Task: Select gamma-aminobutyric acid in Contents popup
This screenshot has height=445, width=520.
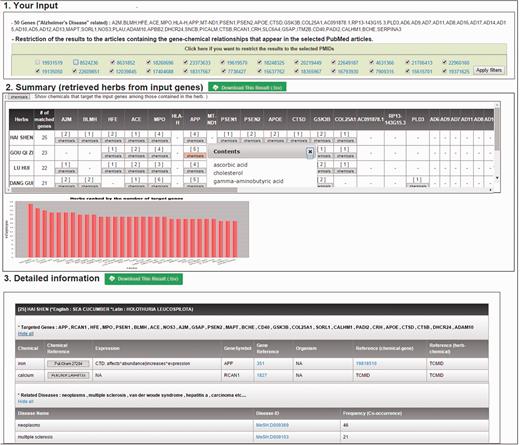Action: pos(248,181)
